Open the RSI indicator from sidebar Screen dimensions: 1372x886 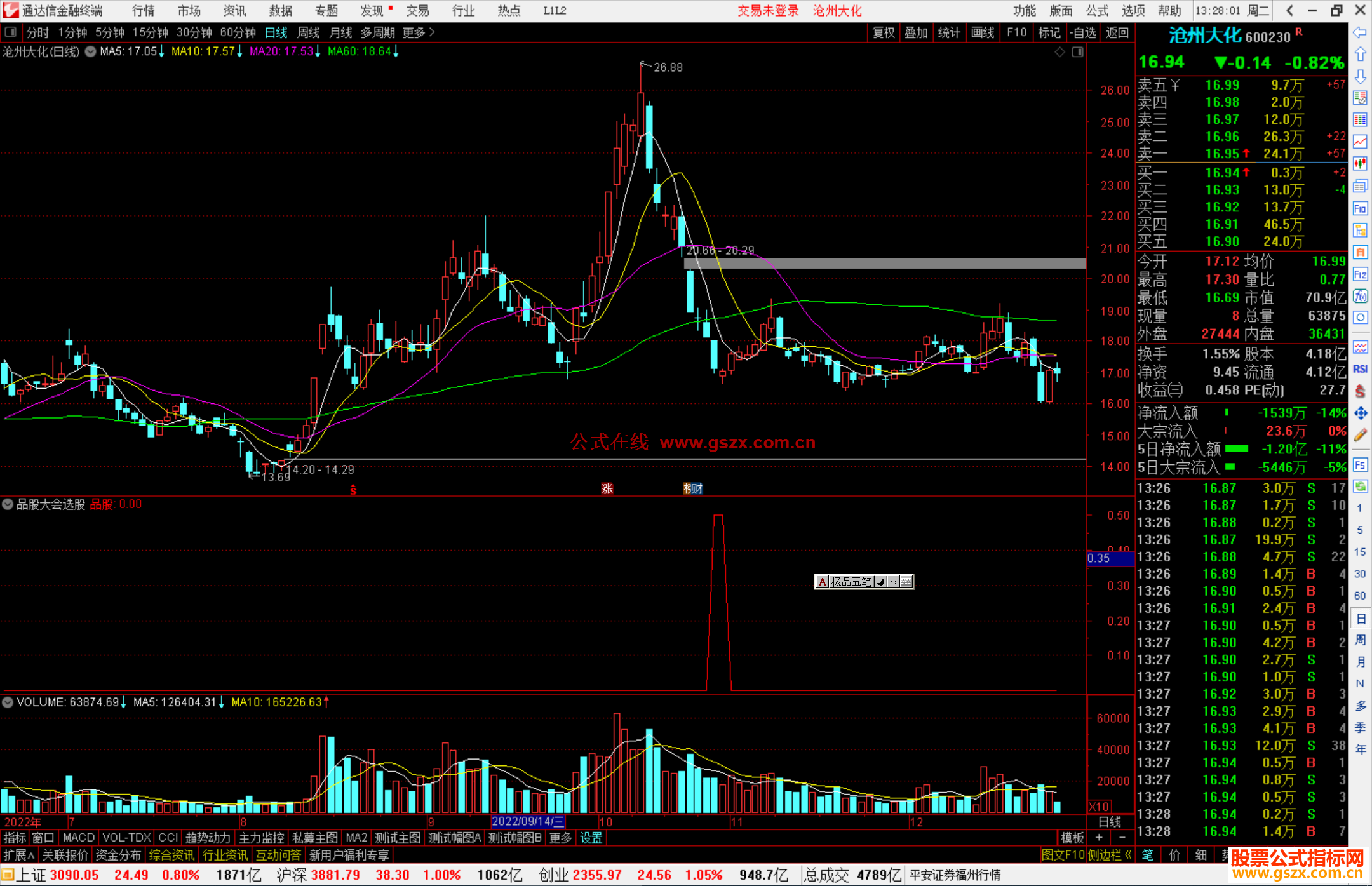coord(1360,369)
